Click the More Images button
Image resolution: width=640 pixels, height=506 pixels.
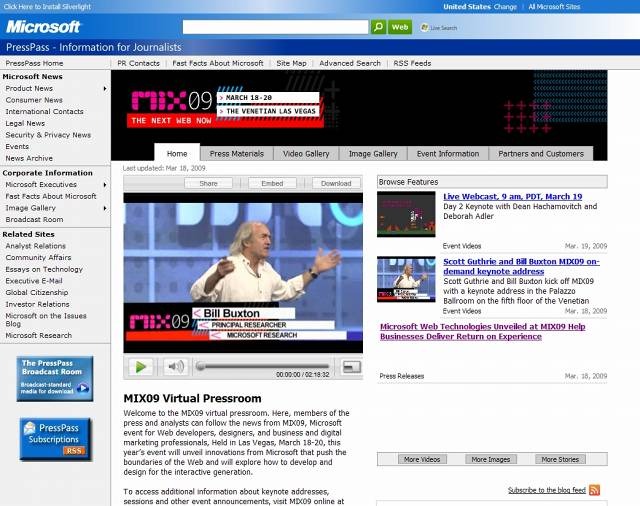(491, 459)
